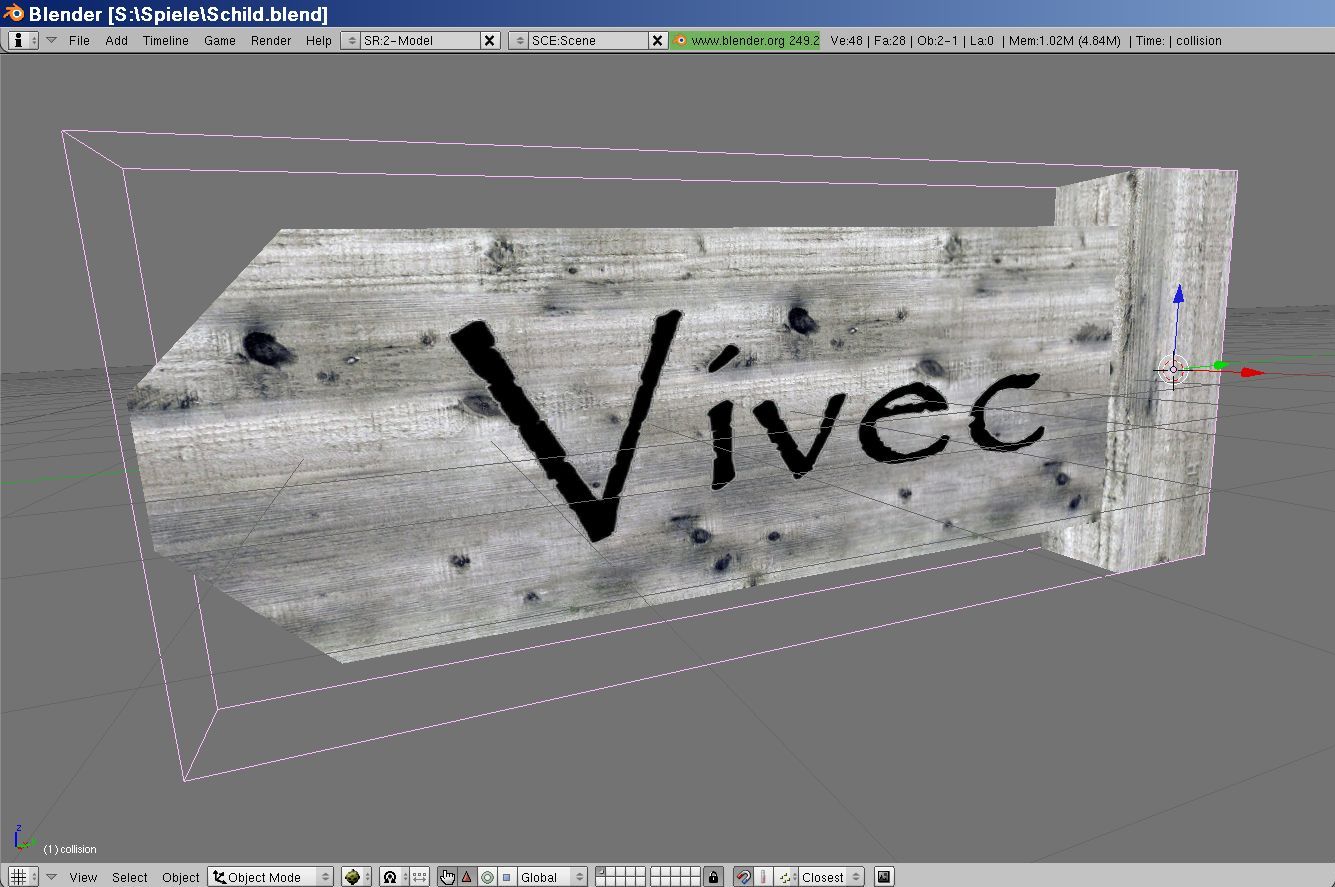Toggle the 3D manipulator hand icon
Image resolution: width=1335 pixels, height=887 pixels.
point(447,877)
